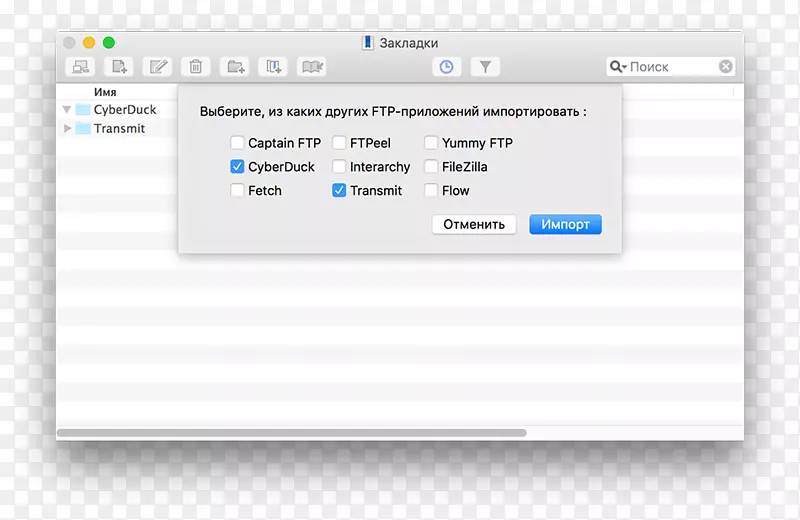800x520 pixels.
Task: Expand the Transmit folder disclosure triangle
Action: 67,128
